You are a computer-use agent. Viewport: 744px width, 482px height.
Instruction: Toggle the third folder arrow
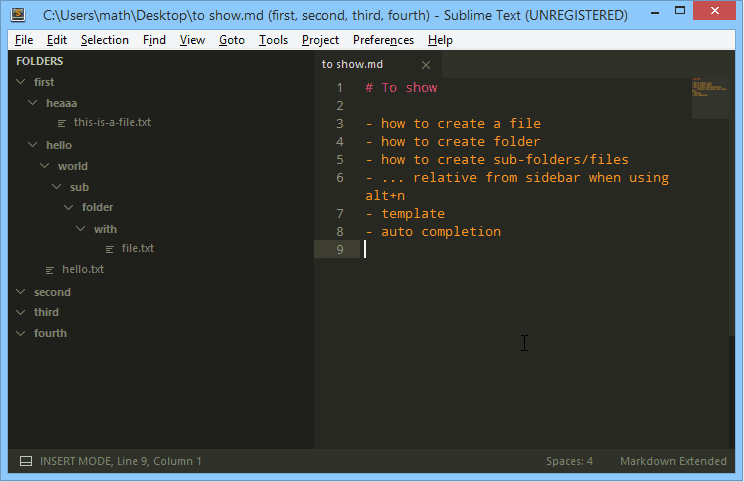click(20, 312)
